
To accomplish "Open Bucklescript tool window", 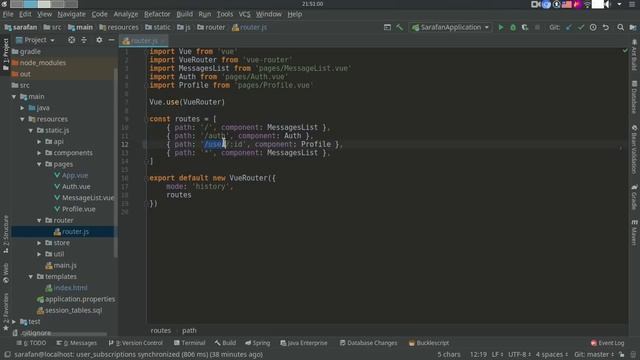I will click(x=429, y=343).
